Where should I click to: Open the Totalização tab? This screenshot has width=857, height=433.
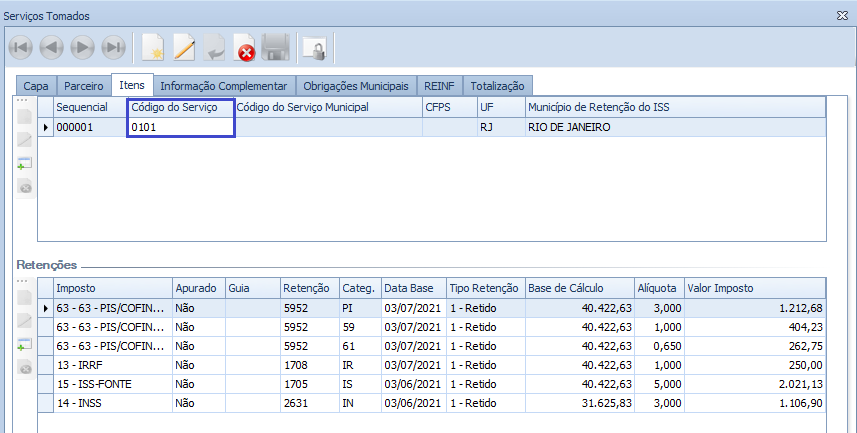coord(497,86)
